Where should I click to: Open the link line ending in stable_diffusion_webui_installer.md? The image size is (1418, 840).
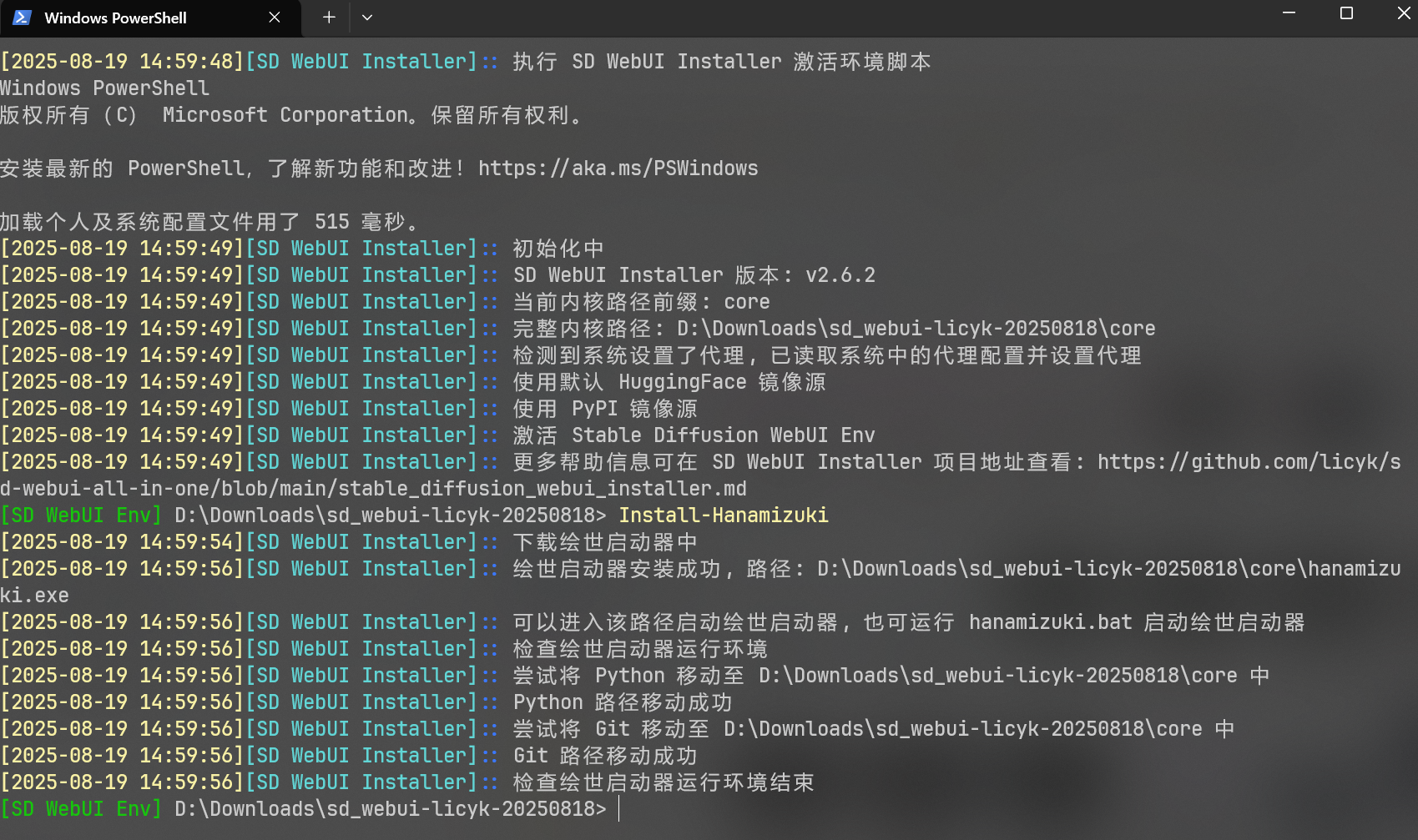click(x=373, y=489)
